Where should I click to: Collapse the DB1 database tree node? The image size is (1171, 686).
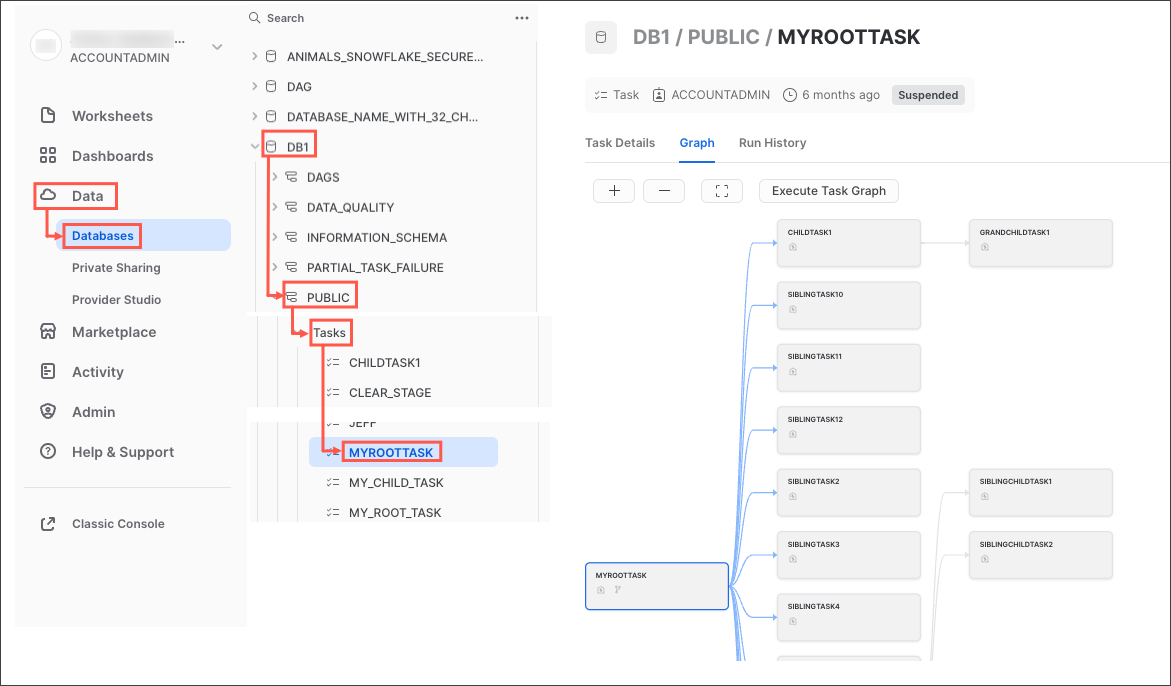coord(254,147)
